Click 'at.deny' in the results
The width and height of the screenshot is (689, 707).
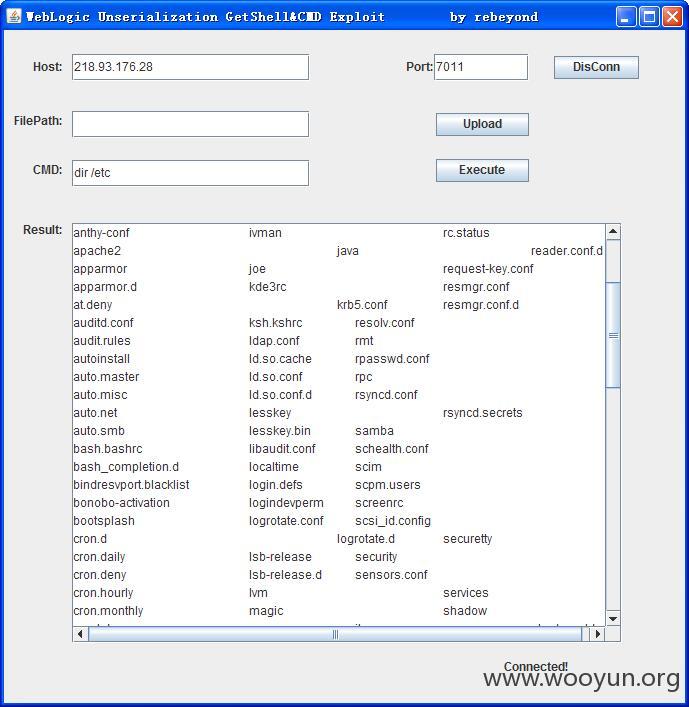click(93, 305)
